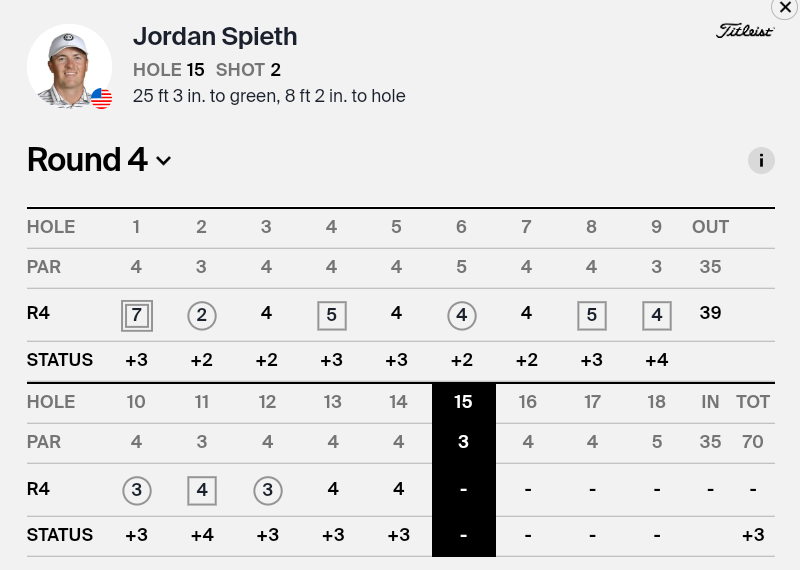Click the boxed bogey 5 on hole 8
Viewport: 800px width, 570px height.
pos(591,316)
